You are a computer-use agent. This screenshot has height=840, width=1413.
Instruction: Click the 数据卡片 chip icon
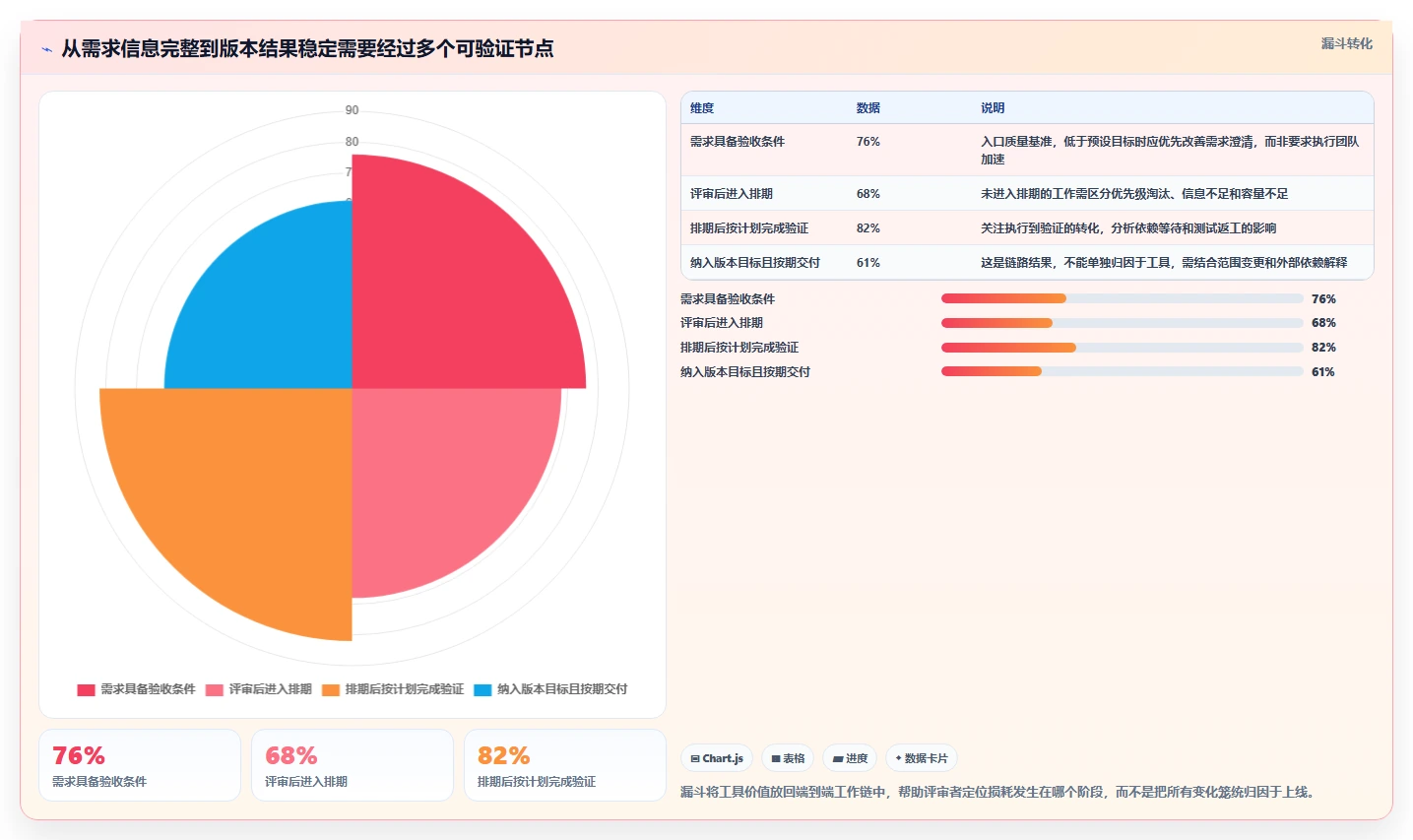898,758
